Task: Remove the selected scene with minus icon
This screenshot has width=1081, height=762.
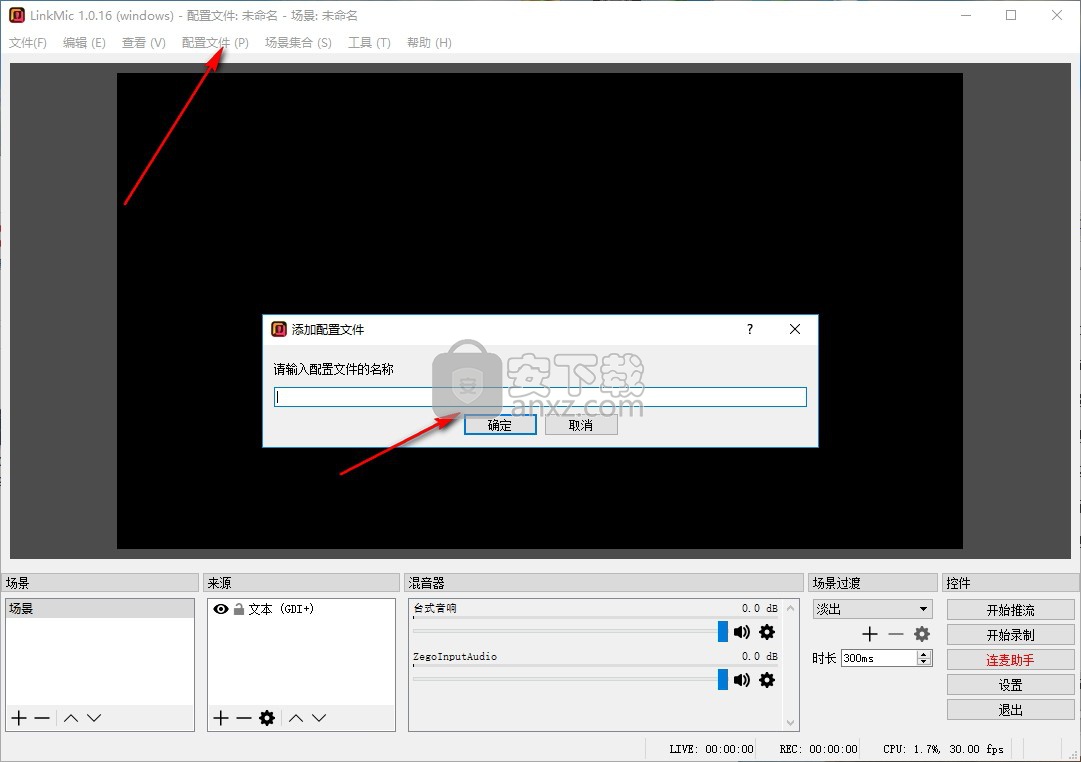Action: click(42, 718)
